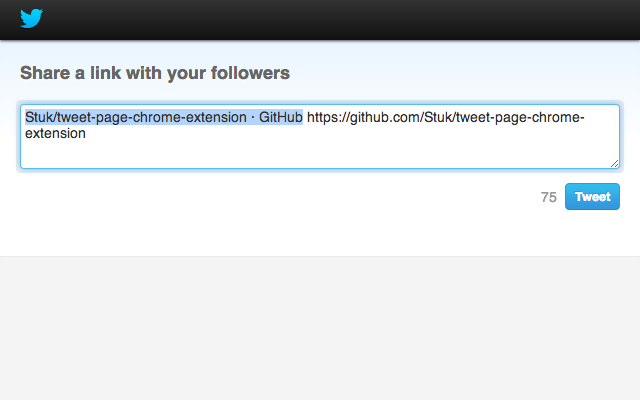This screenshot has height=400, width=640.
Task: Click the word 'Share' in the heading
Action: point(45,73)
